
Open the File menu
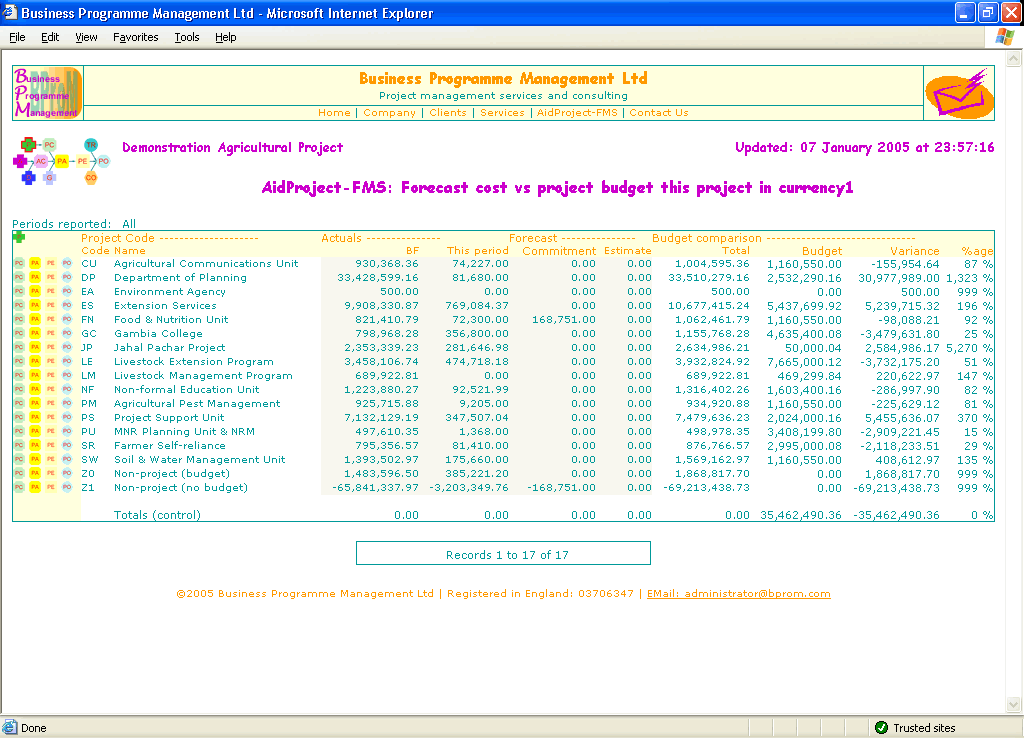coord(17,37)
